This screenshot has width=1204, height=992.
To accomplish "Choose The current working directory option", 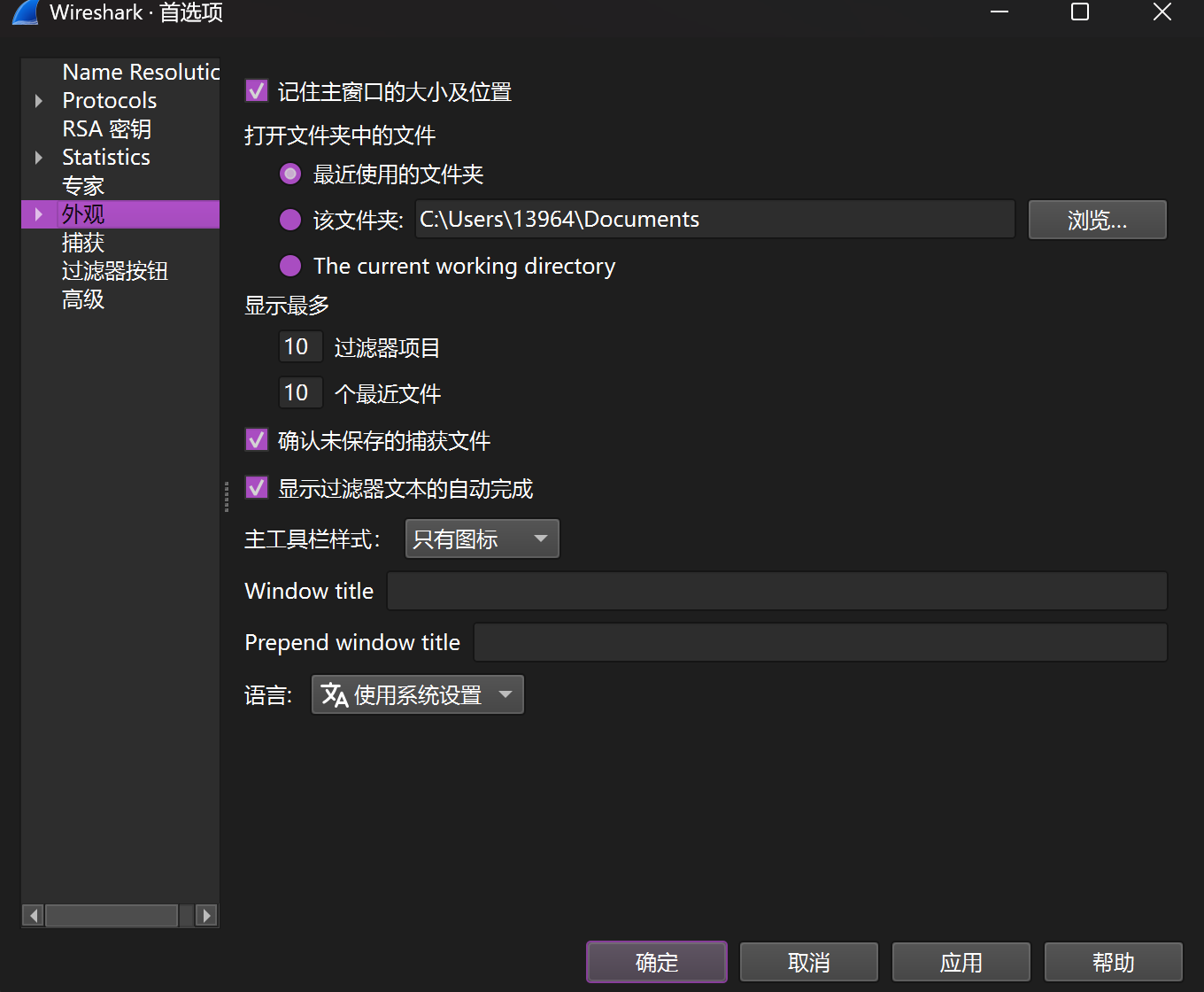I will (x=290, y=266).
